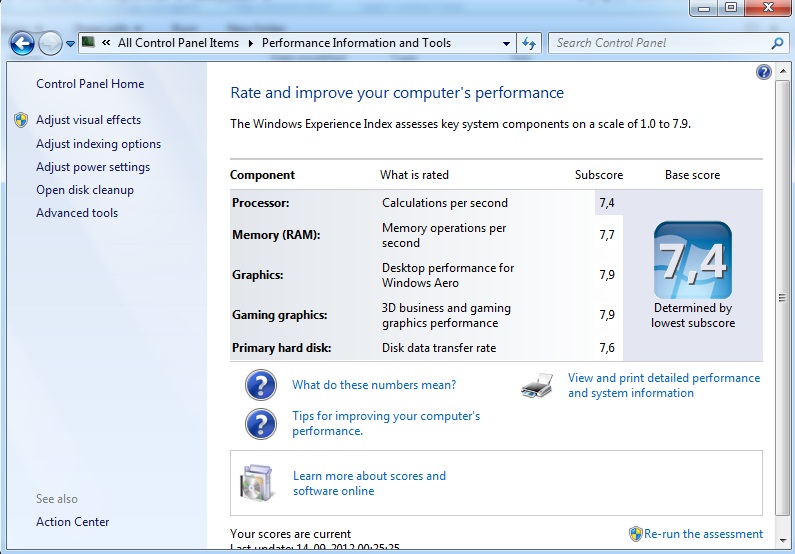Open What do these numbers mean?
795x554 pixels.
point(374,385)
